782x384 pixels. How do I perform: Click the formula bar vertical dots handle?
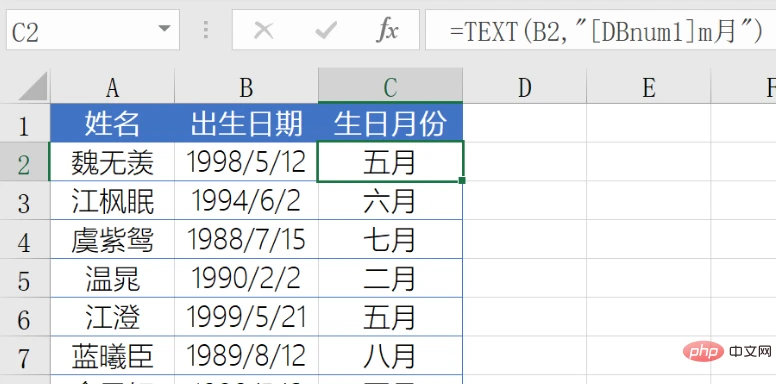click(x=205, y=30)
